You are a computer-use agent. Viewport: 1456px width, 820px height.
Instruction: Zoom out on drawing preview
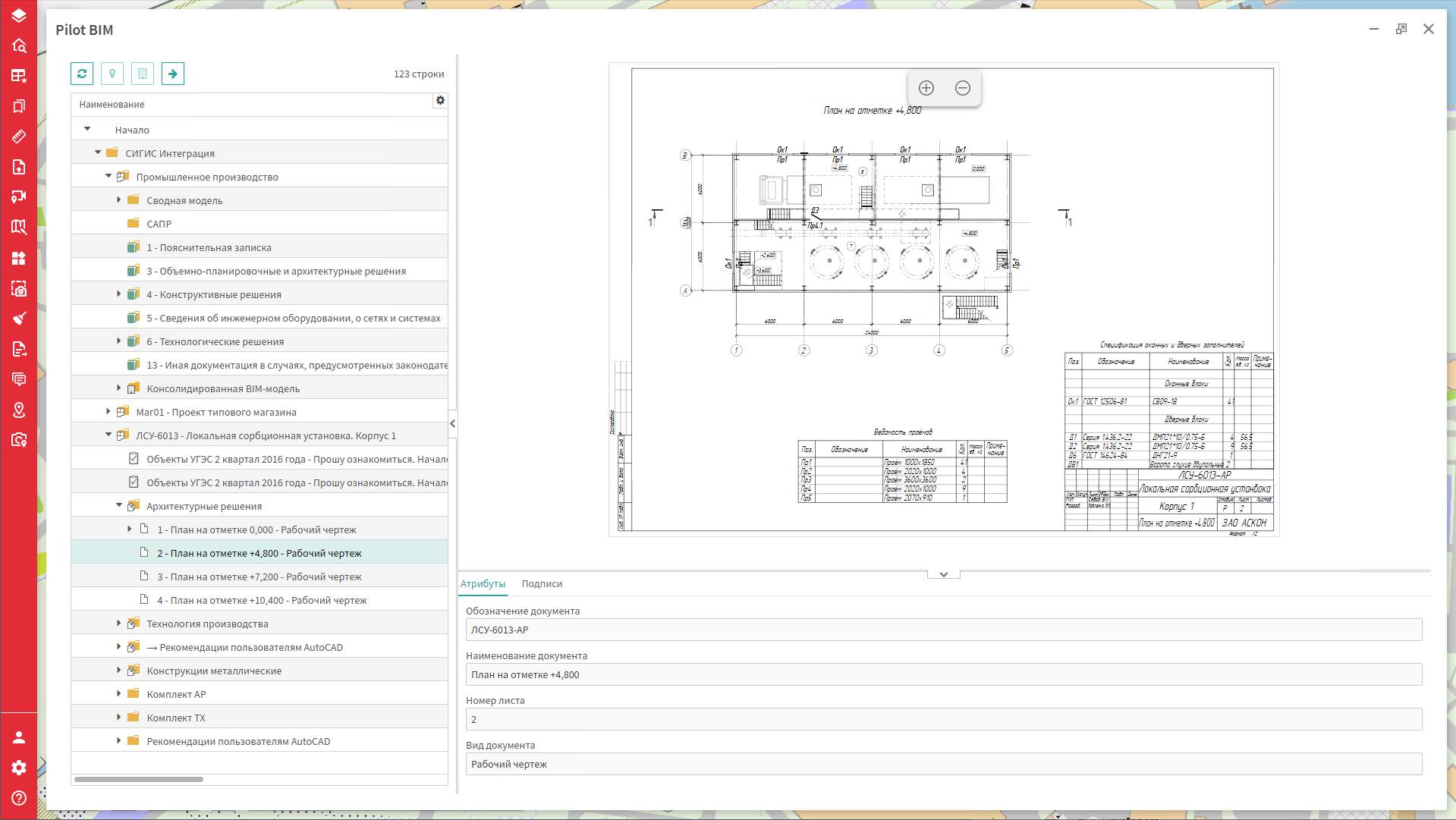pyautogui.click(x=962, y=88)
